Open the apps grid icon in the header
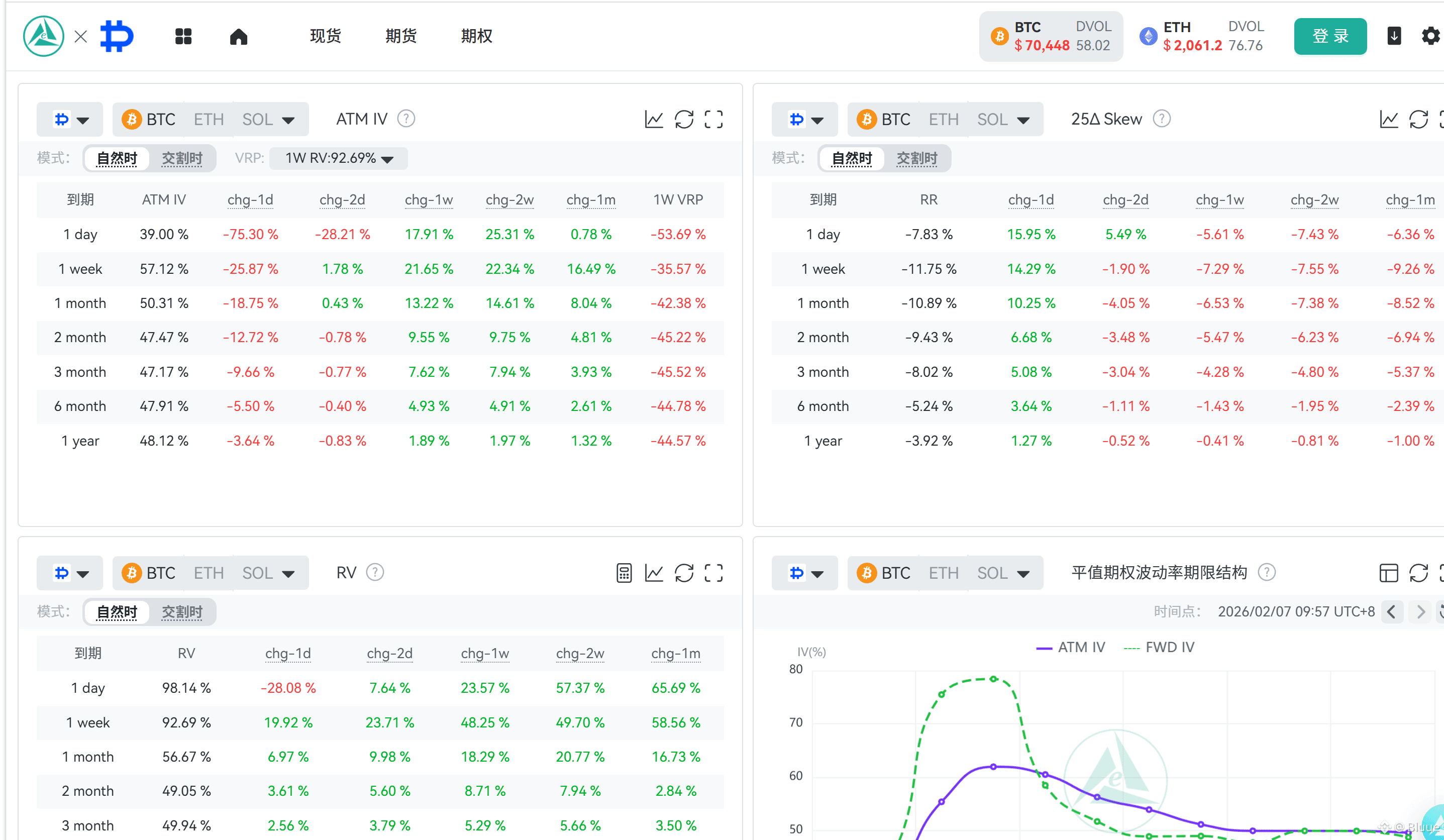The width and height of the screenshot is (1444, 840). point(183,36)
